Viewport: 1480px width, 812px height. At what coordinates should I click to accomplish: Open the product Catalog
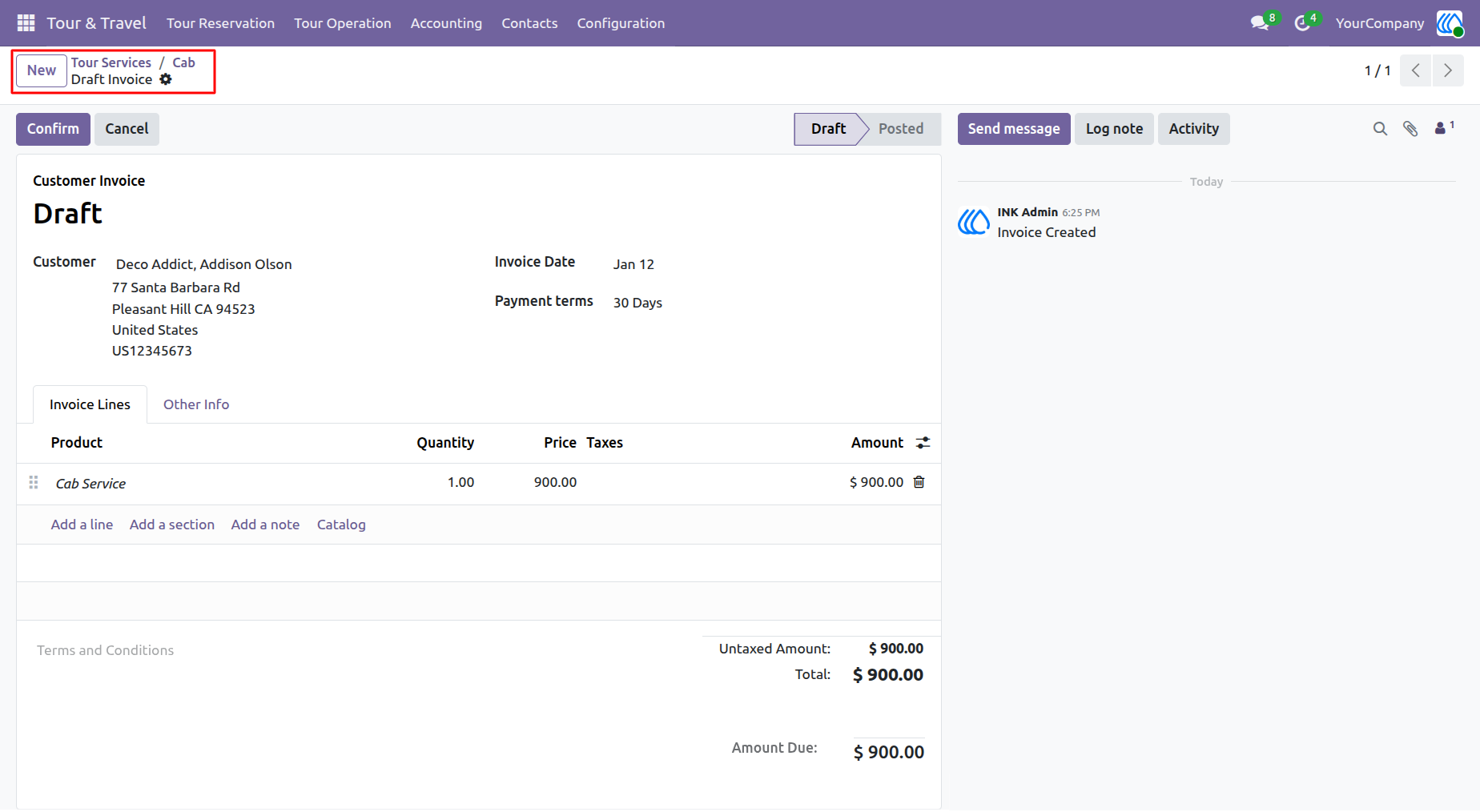click(341, 525)
